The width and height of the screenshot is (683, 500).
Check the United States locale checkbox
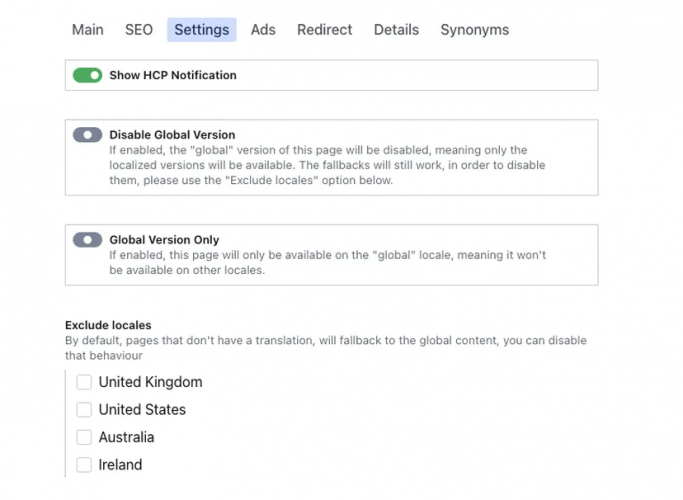point(84,409)
